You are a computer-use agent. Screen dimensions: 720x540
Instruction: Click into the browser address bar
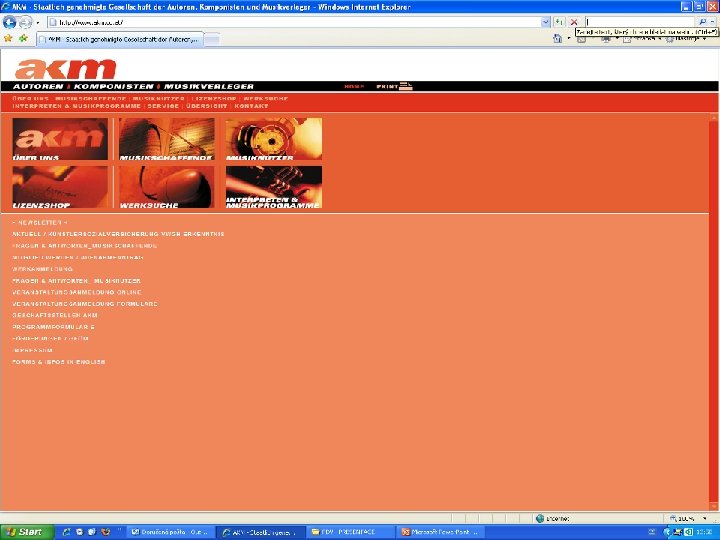pos(294,22)
